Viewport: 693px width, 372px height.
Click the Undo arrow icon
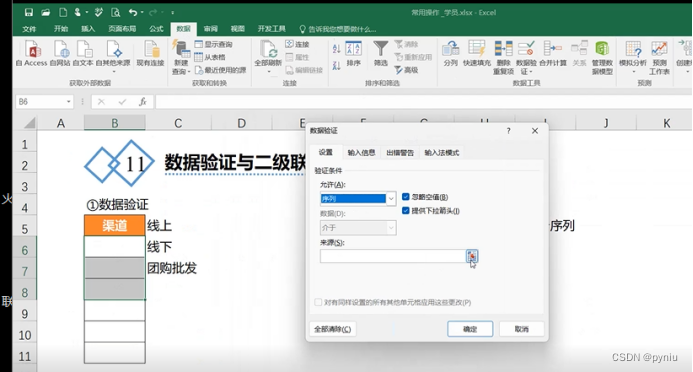[x=133, y=12]
